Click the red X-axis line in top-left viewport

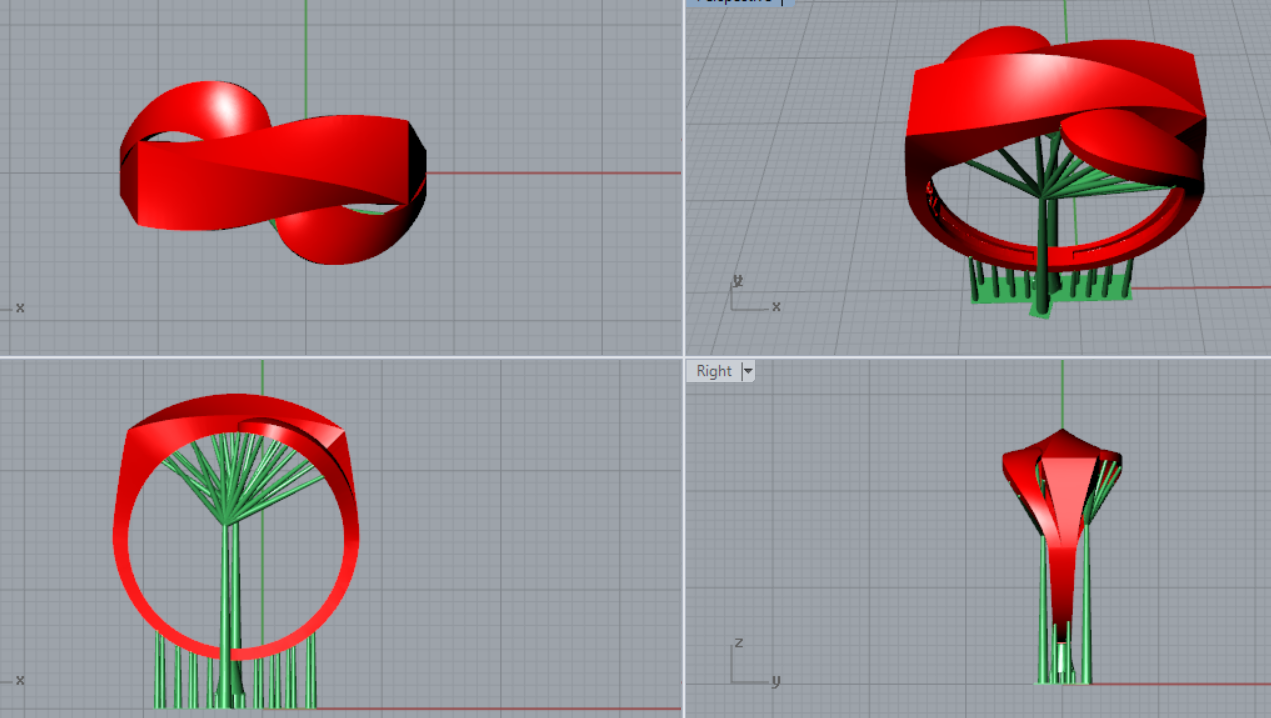(550, 173)
